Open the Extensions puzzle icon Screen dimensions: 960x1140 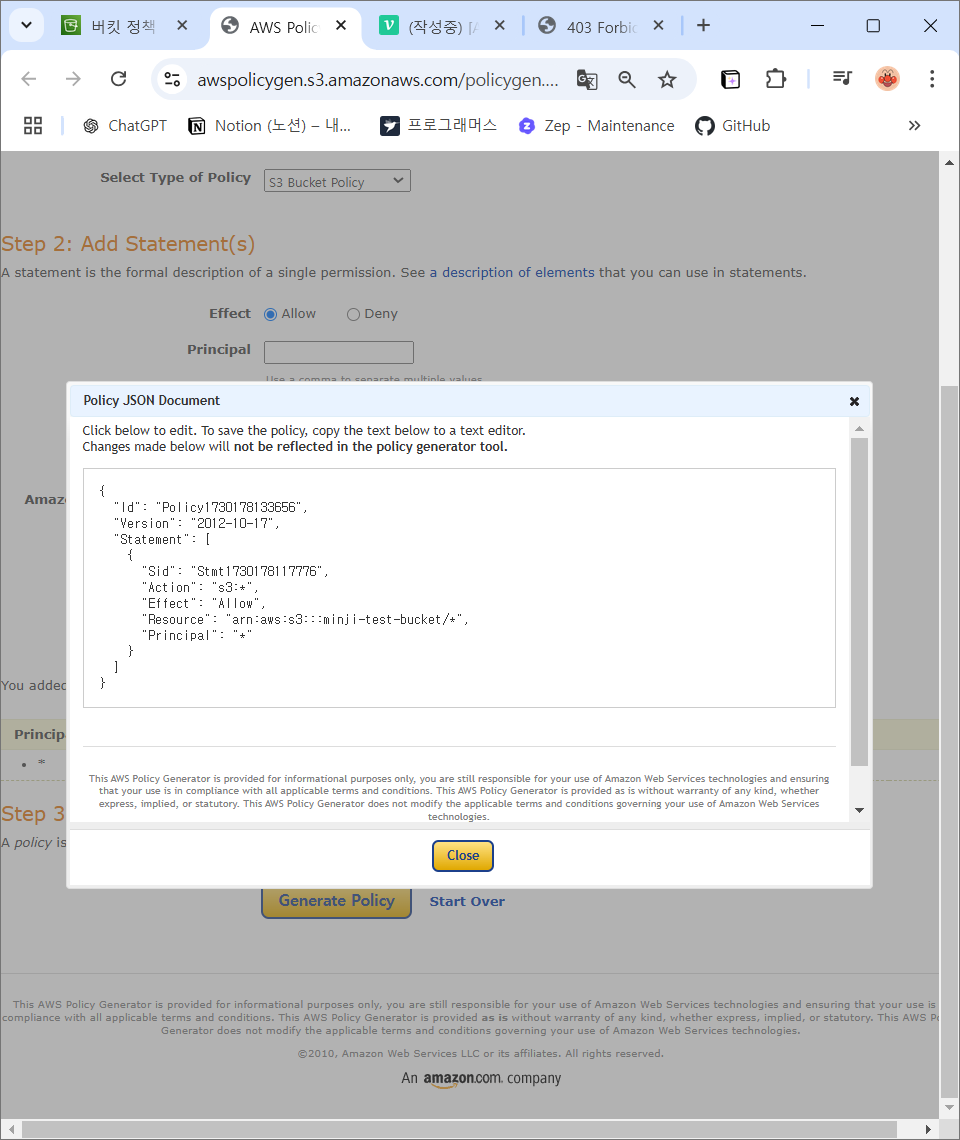pos(776,79)
